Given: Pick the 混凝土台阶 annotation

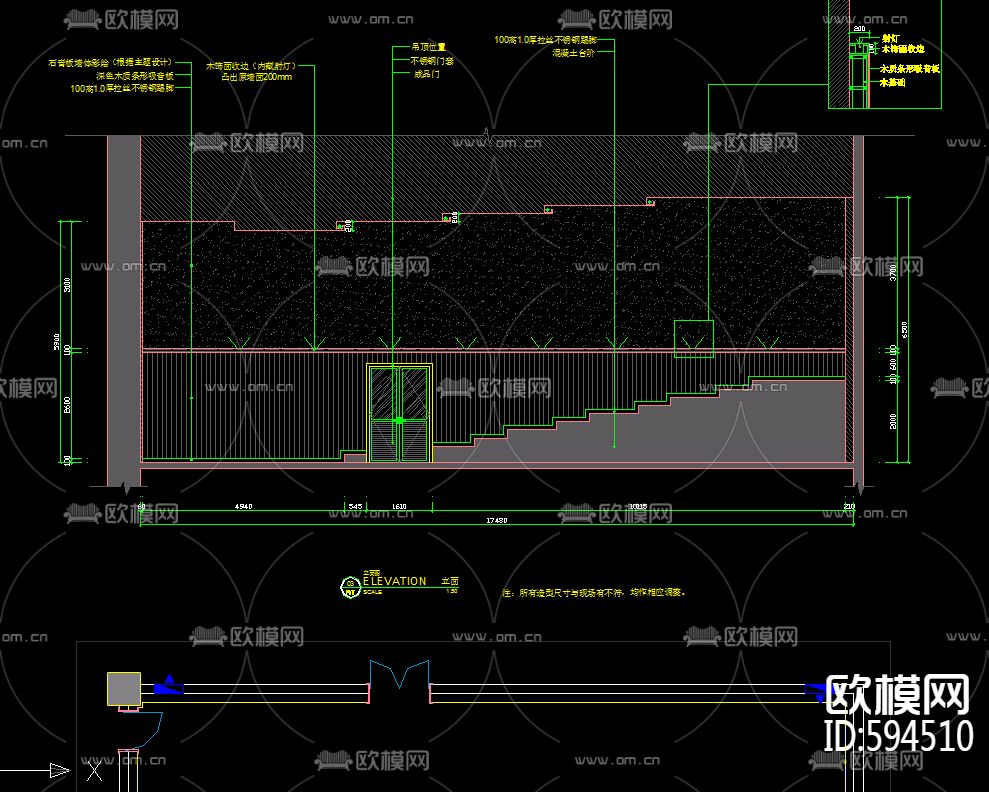Looking at the screenshot, I should (573, 53).
